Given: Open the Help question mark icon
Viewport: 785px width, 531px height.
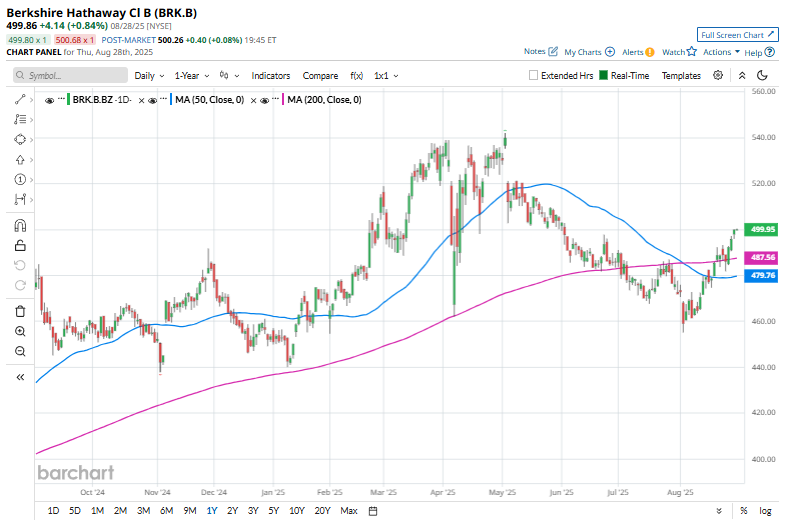Looking at the screenshot, I should (770, 52).
